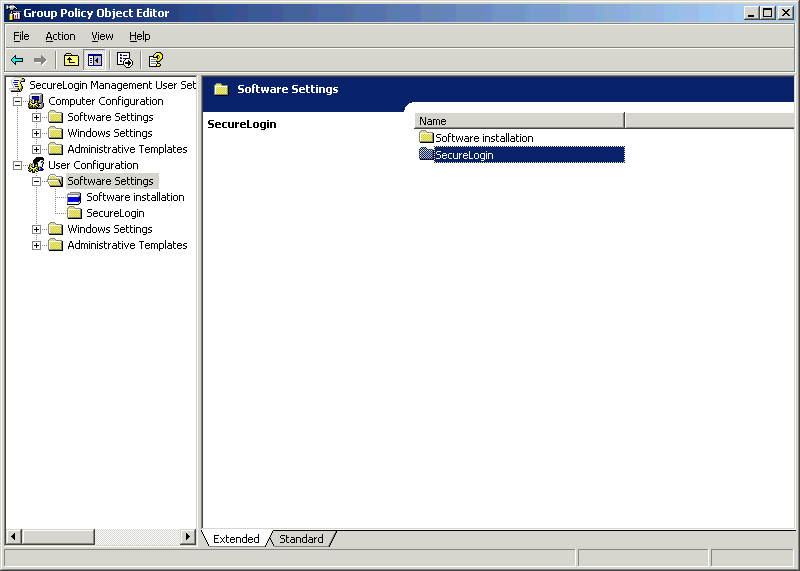This screenshot has width=800, height=571.
Task: Expand Windows Settings under Computer Configuration
Action: click(36, 133)
